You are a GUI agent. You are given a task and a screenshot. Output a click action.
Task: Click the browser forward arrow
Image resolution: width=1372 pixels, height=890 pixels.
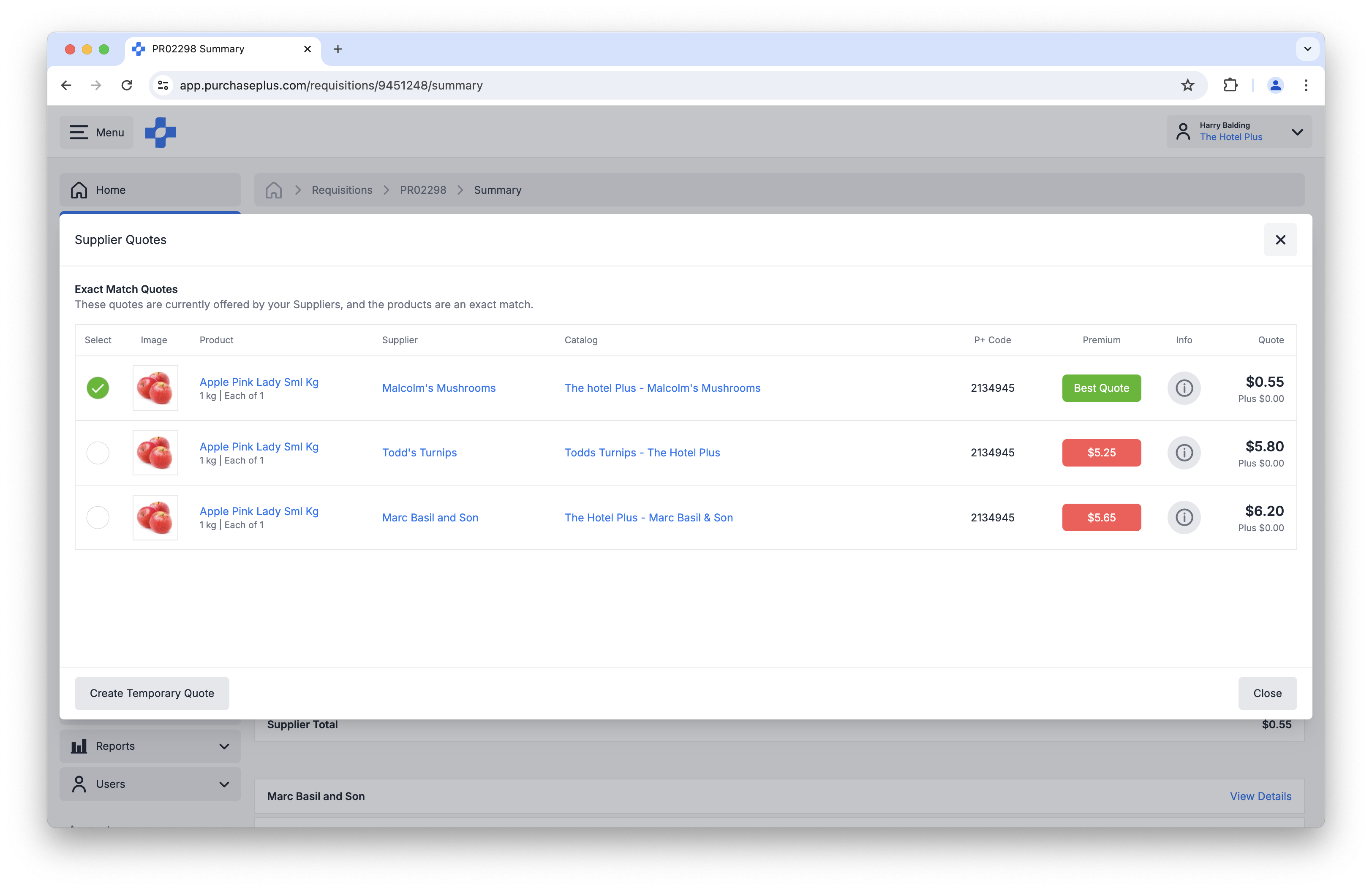[x=96, y=85]
